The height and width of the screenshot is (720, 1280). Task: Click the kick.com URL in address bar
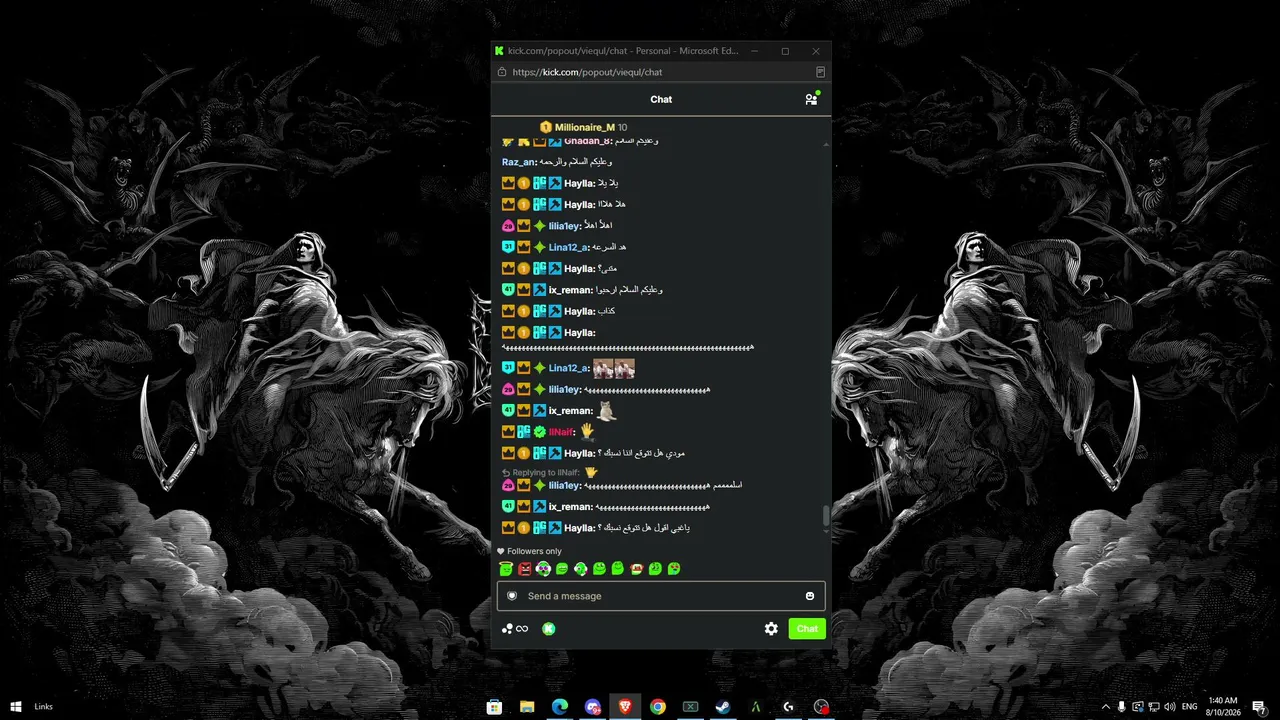587,72
